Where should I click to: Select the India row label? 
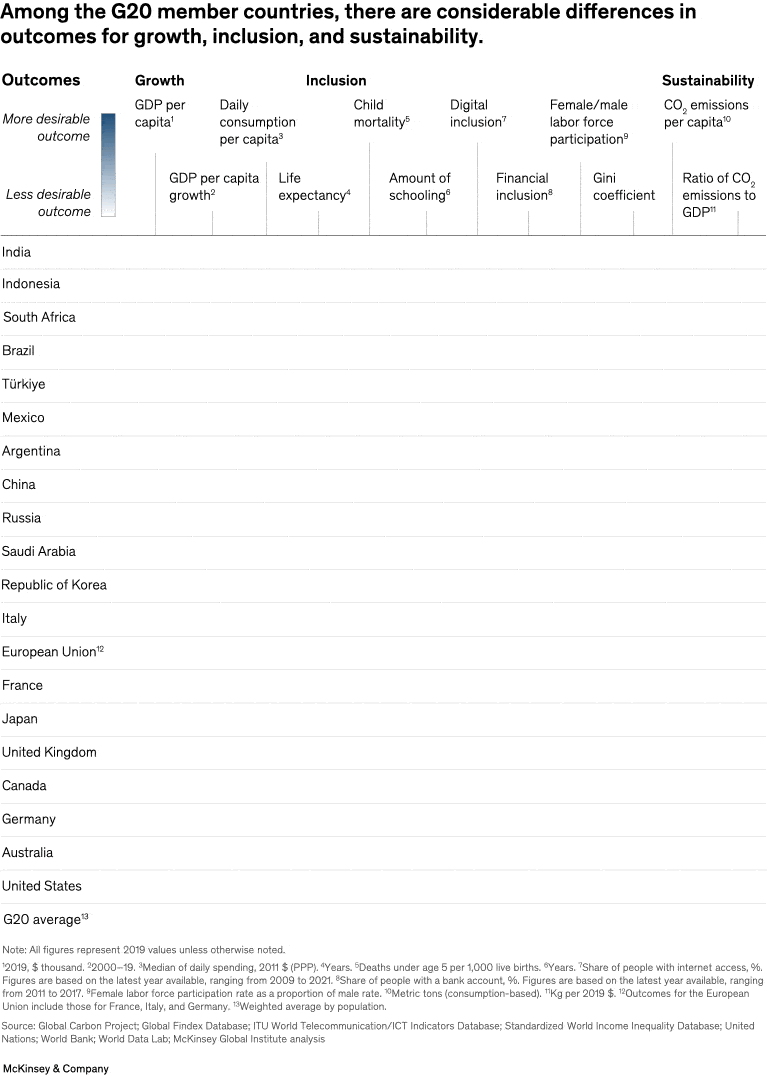click(17, 252)
